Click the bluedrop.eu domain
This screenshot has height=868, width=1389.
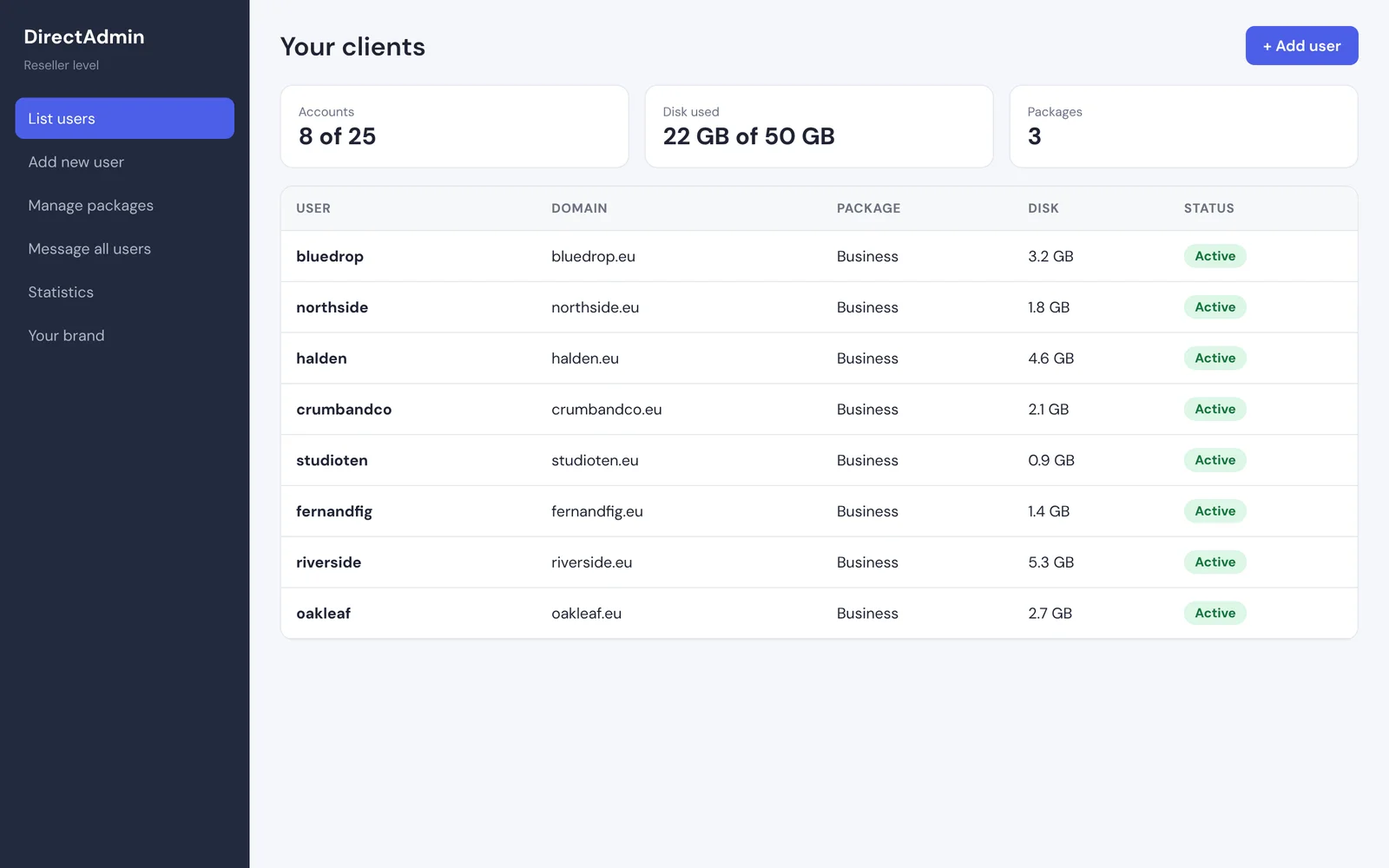(593, 256)
